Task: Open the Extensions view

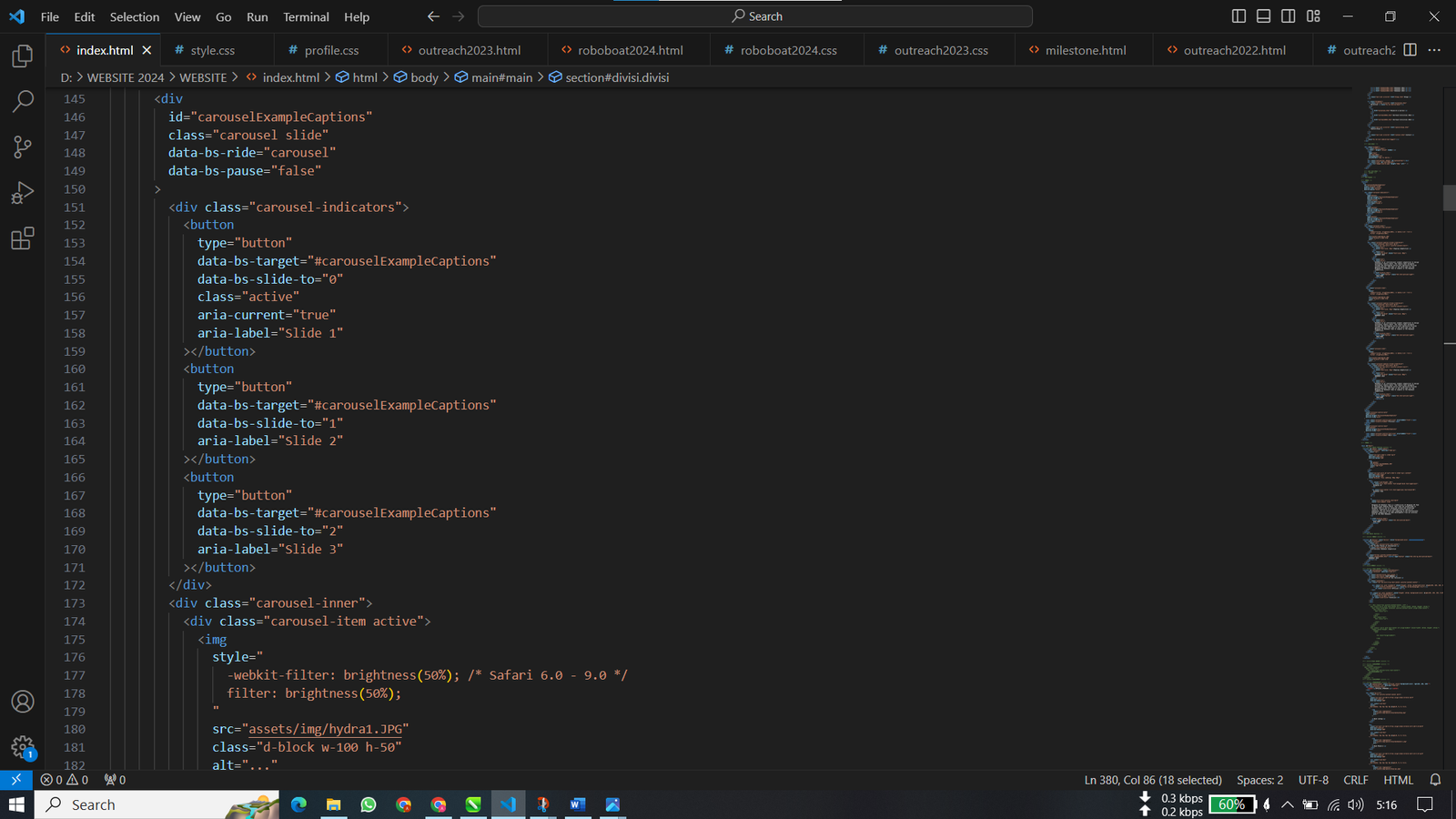Action: pos(23,238)
